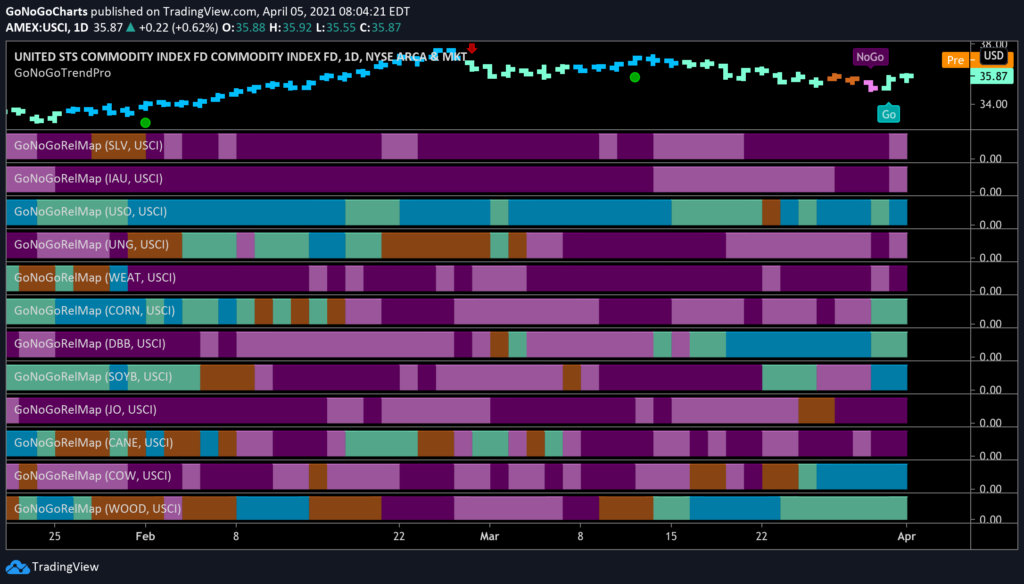Select the GoNoGoRelMap (JO, USCI) label
The image size is (1024, 584).
pos(85,410)
